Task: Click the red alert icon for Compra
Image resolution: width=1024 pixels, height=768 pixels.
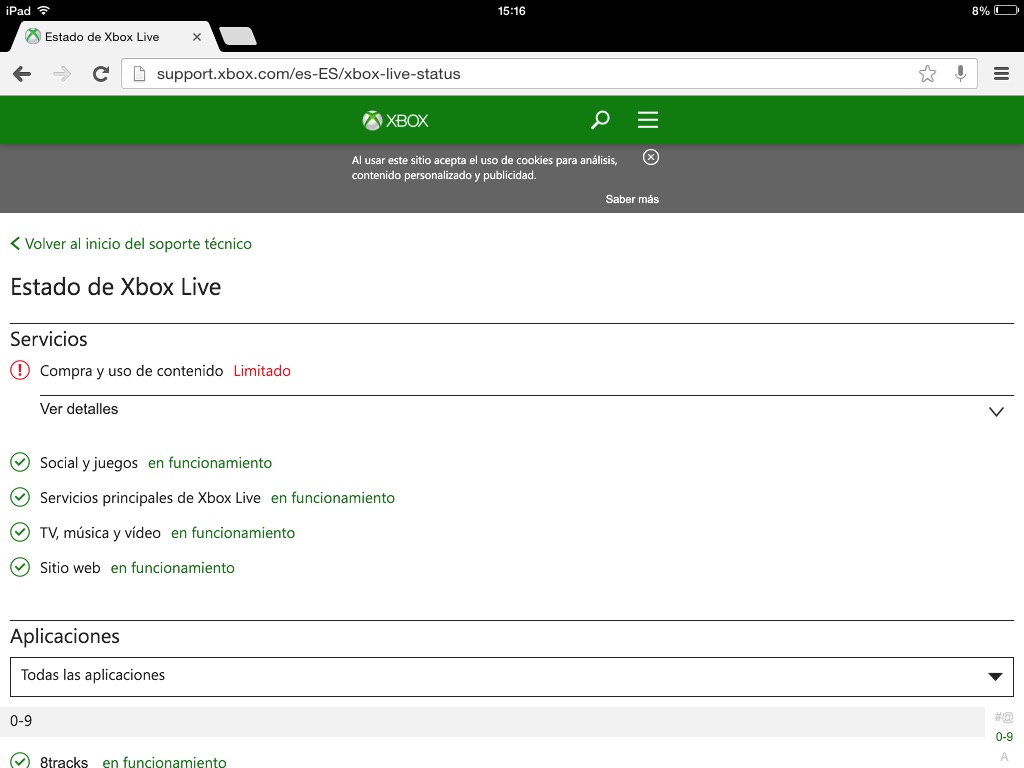Action: 20,370
